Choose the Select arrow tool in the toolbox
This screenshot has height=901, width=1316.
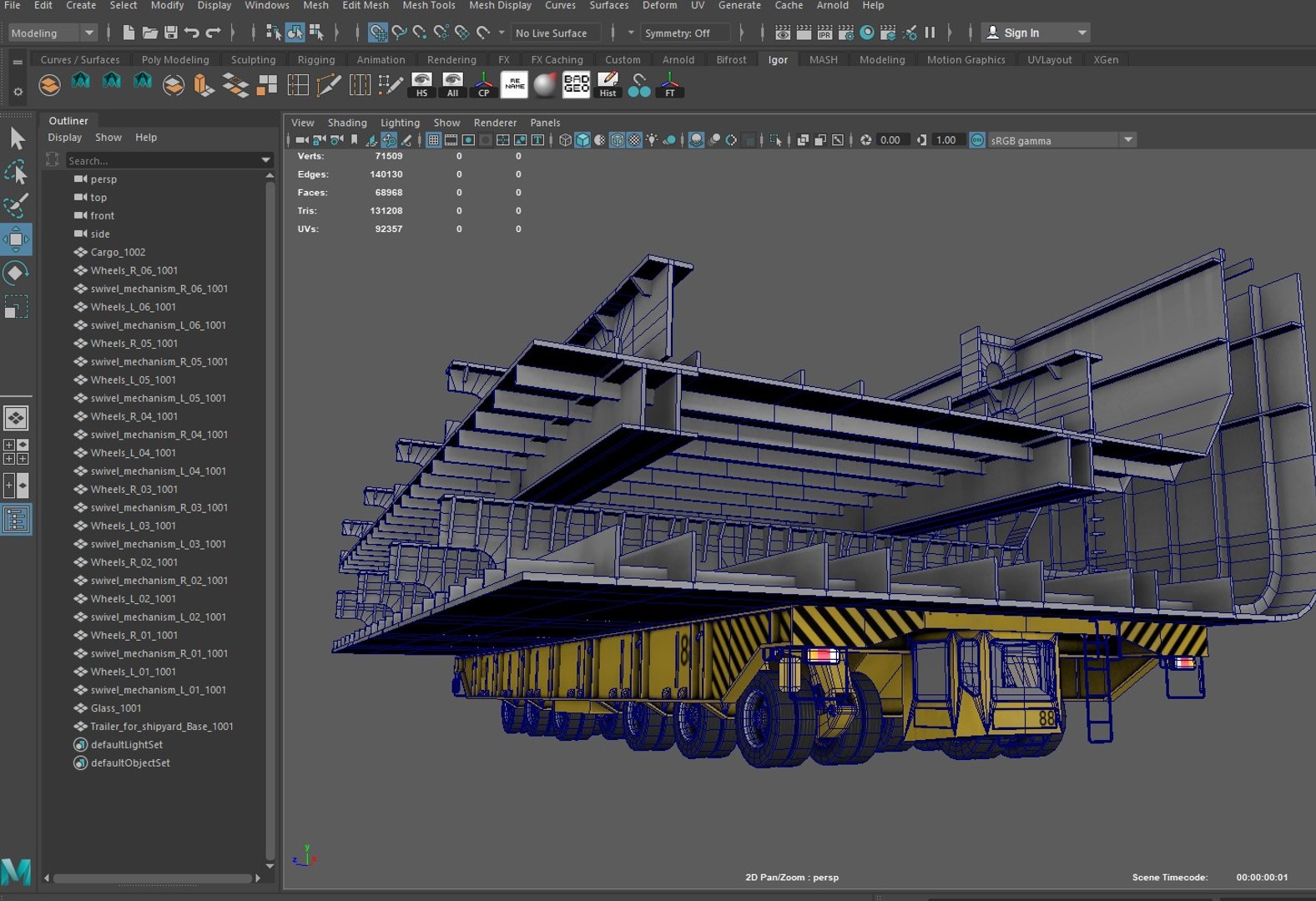[x=16, y=138]
